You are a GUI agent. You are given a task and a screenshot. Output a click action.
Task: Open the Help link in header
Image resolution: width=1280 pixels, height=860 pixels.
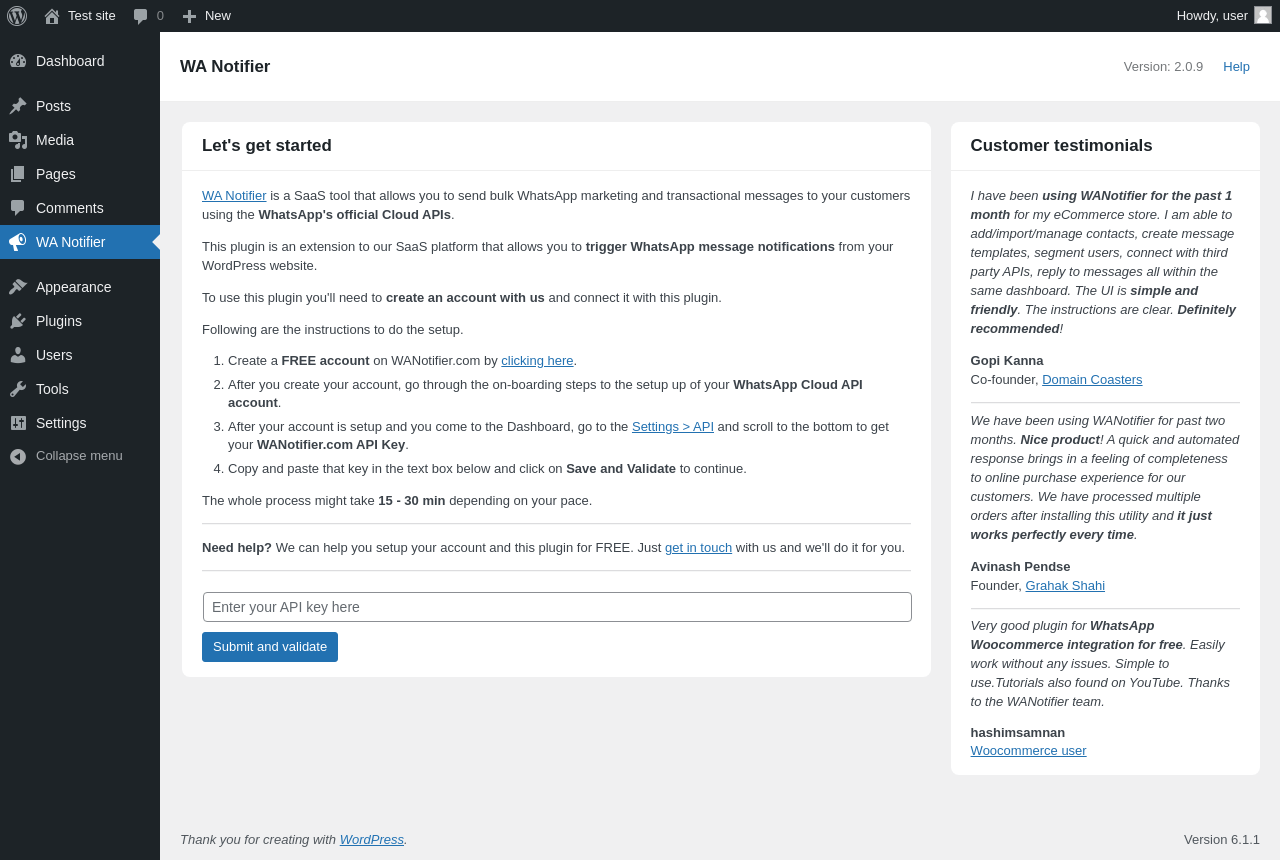[1236, 67]
